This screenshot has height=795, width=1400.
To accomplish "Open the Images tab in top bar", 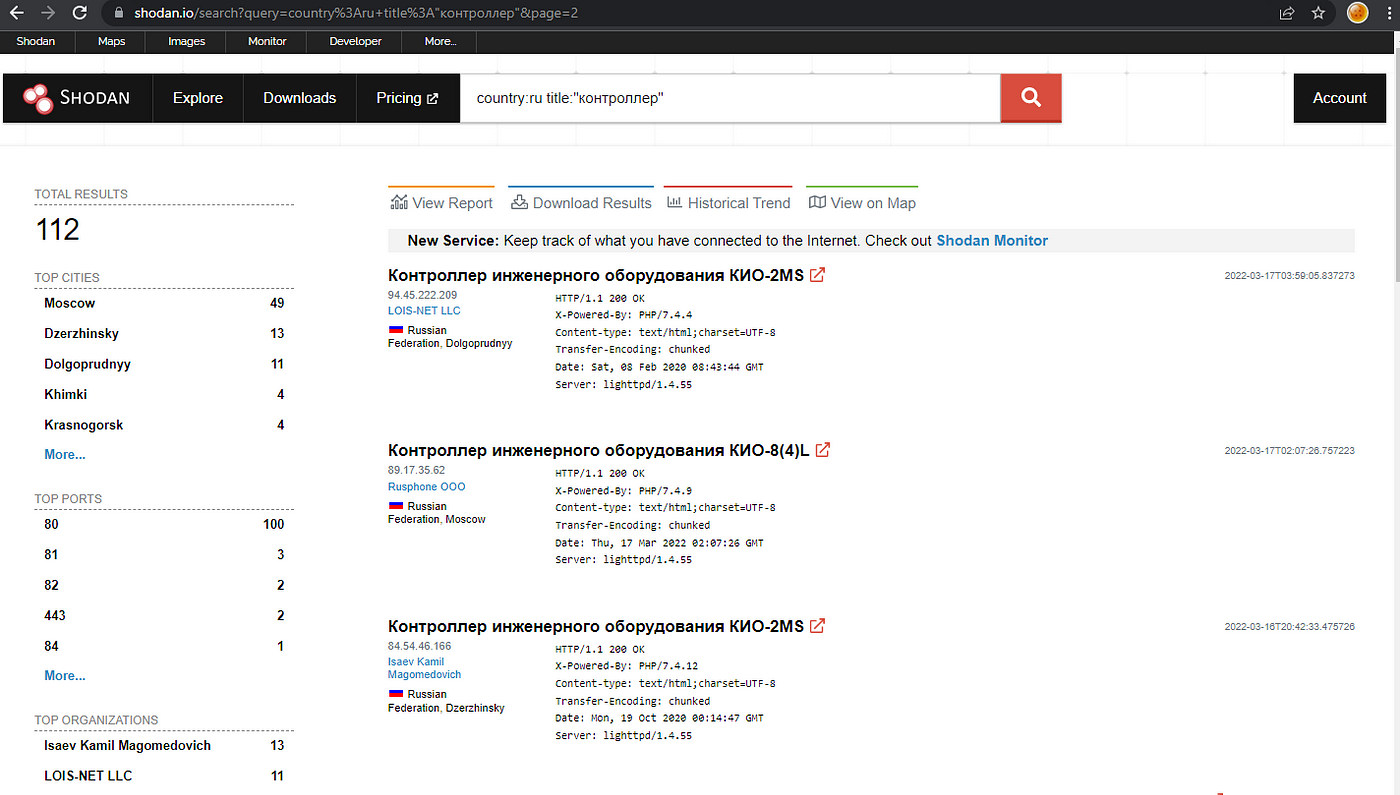I will [x=186, y=41].
